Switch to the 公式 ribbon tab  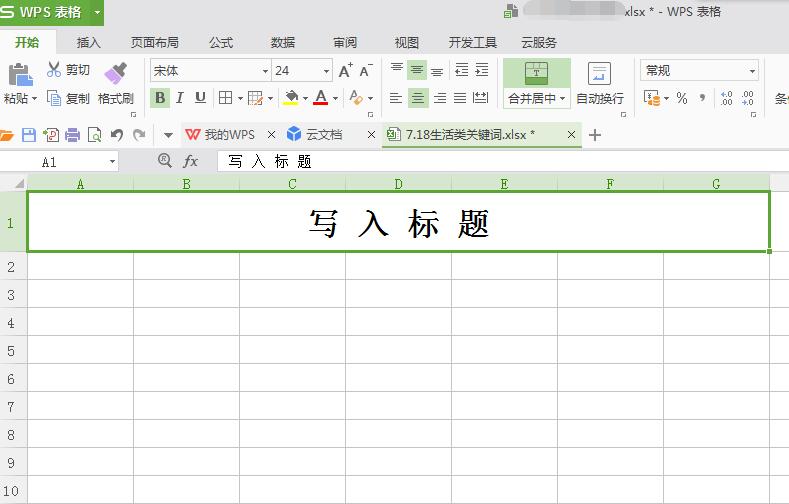pyautogui.click(x=221, y=43)
